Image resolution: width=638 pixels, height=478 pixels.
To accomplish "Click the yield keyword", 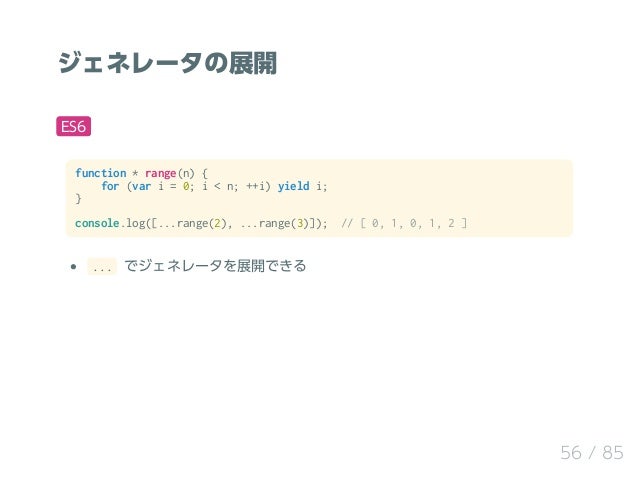I will click(x=293, y=186).
